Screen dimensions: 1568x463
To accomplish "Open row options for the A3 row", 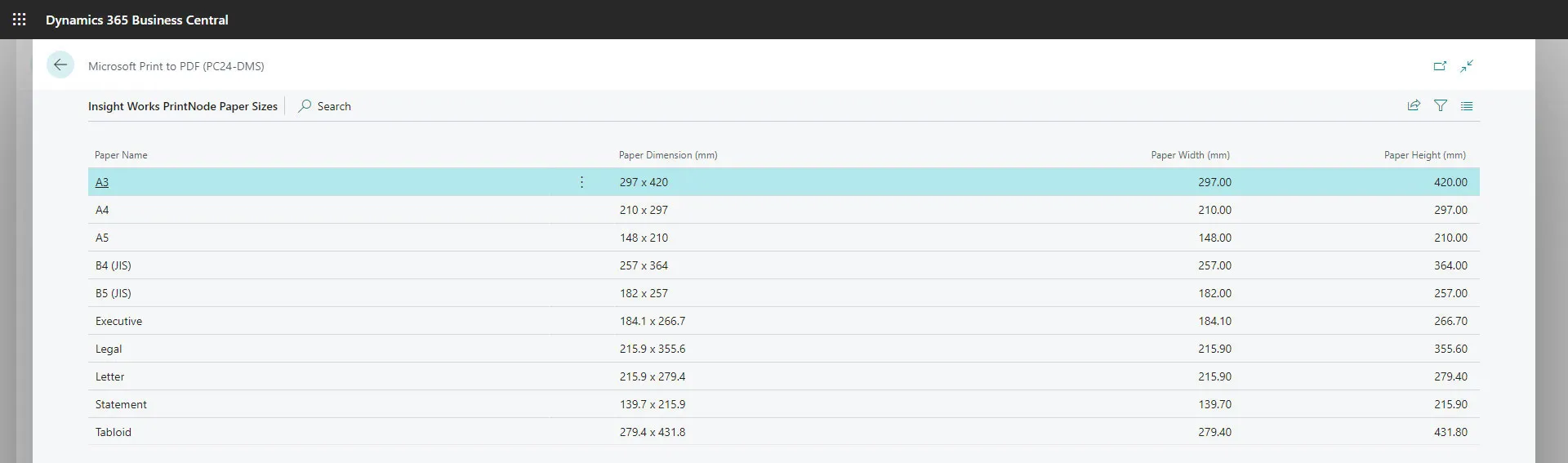I will pyautogui.click(x=581, y=182).
